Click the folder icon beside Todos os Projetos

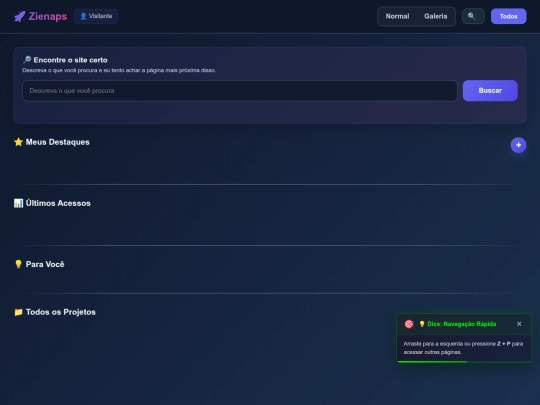[18, 312]
